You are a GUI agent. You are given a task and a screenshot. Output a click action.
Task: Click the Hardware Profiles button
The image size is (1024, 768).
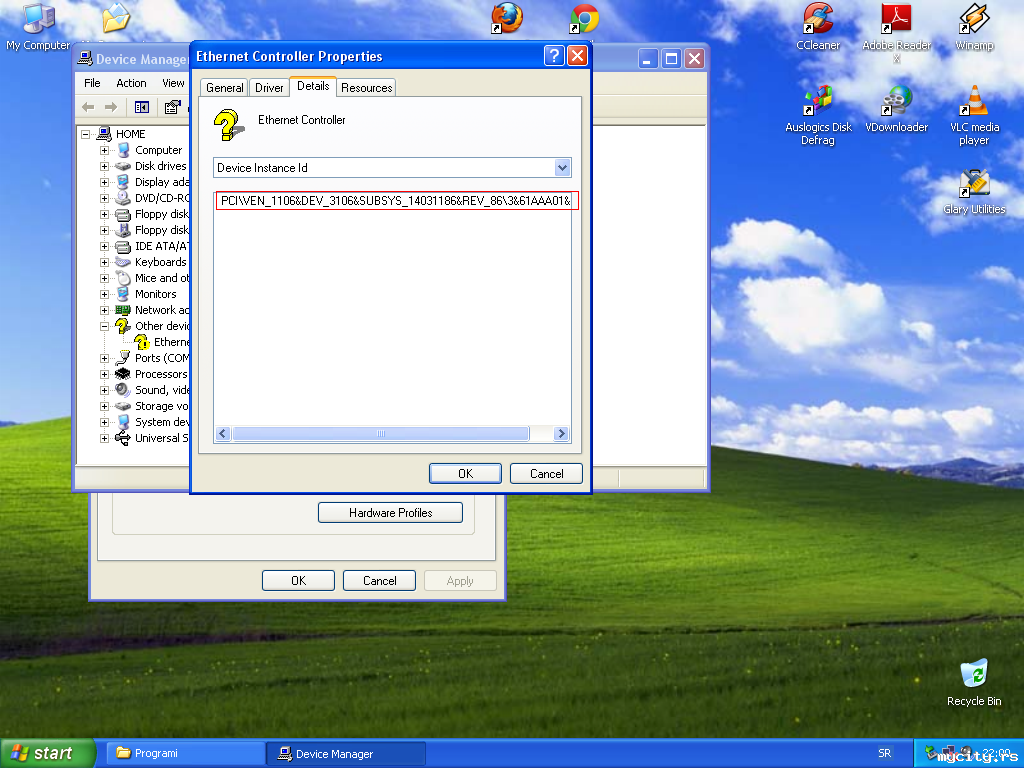pos(390,513)
